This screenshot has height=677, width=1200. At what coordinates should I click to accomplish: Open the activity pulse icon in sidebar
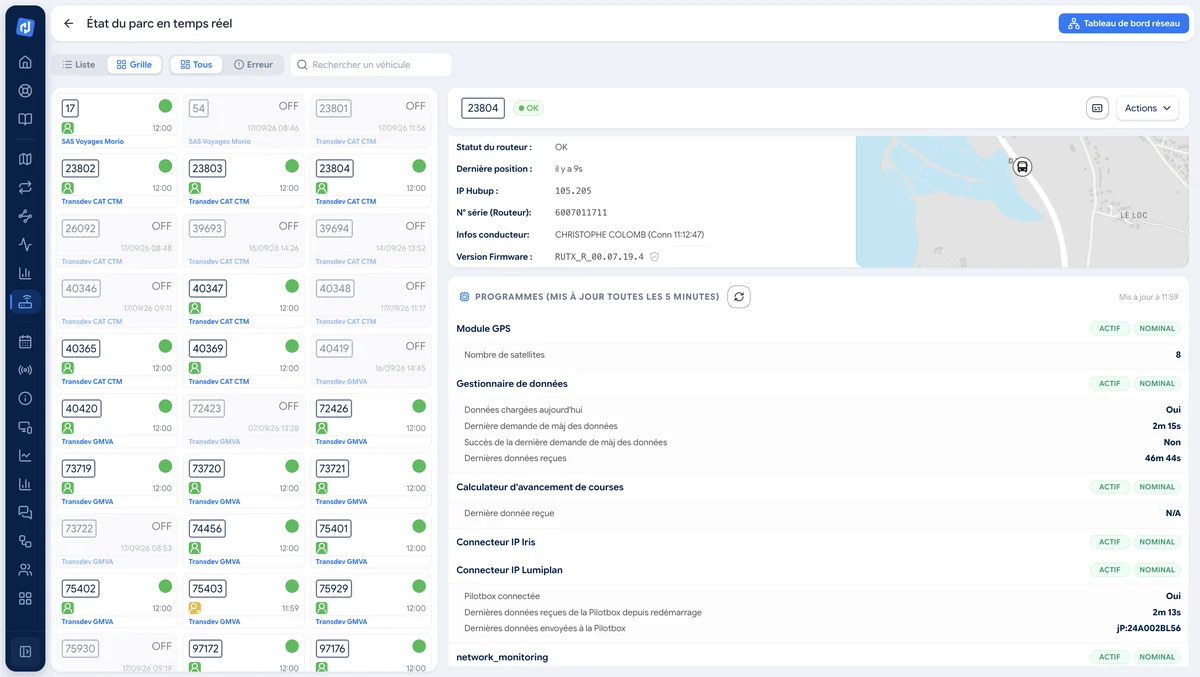click(x=25, y=245)
